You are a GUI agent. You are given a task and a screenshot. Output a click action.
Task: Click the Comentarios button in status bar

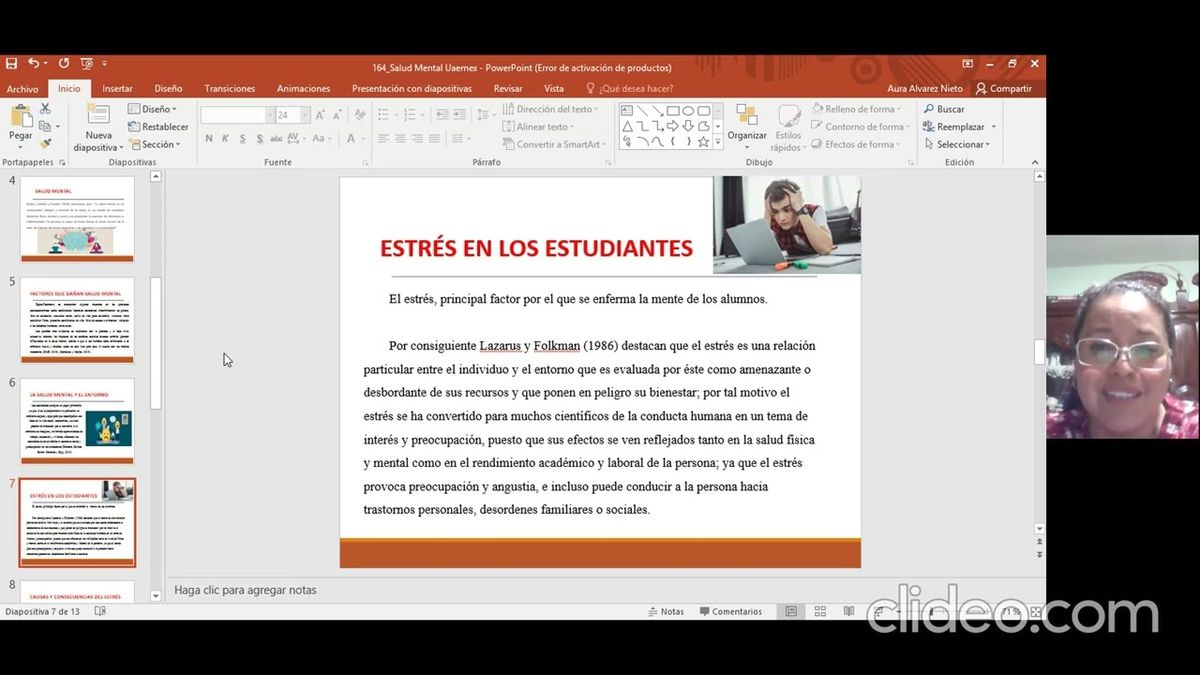tap(731, 611)
